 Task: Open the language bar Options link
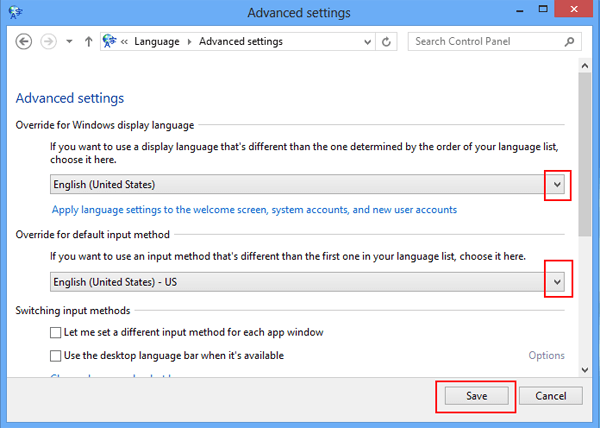[x=546, y=355]
